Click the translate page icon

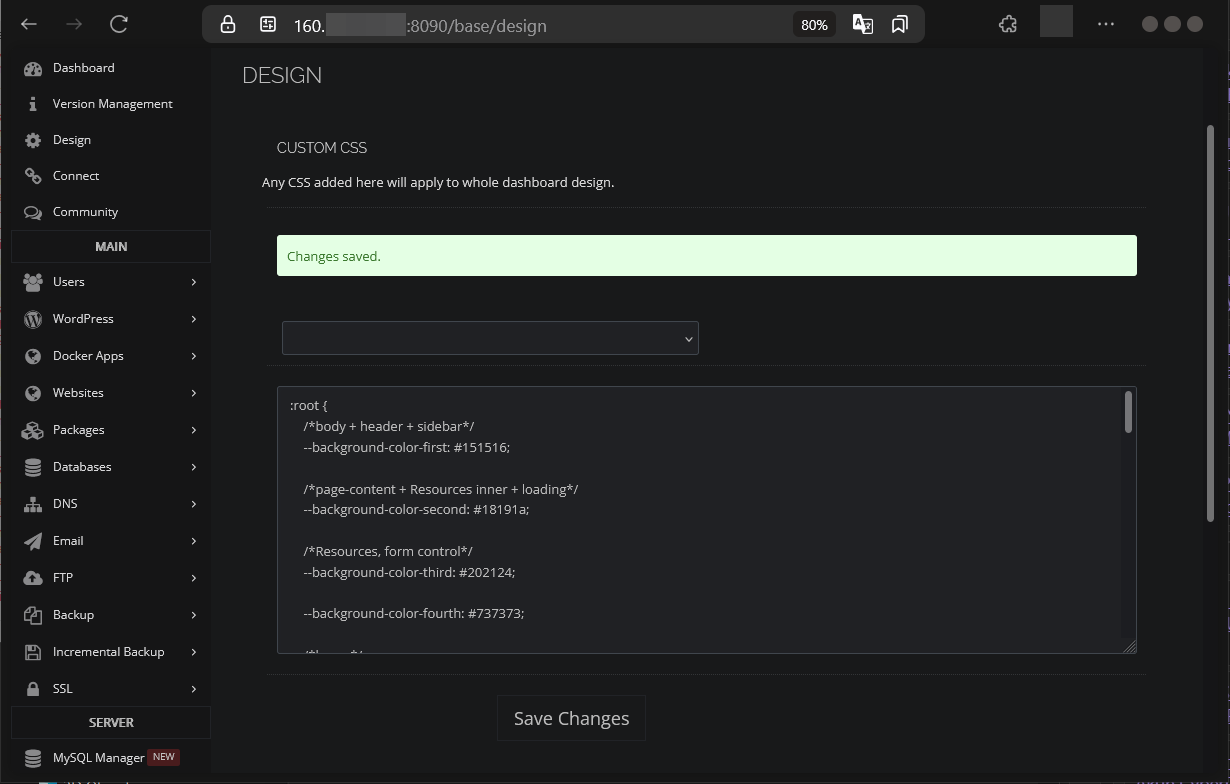coord(862,24)
